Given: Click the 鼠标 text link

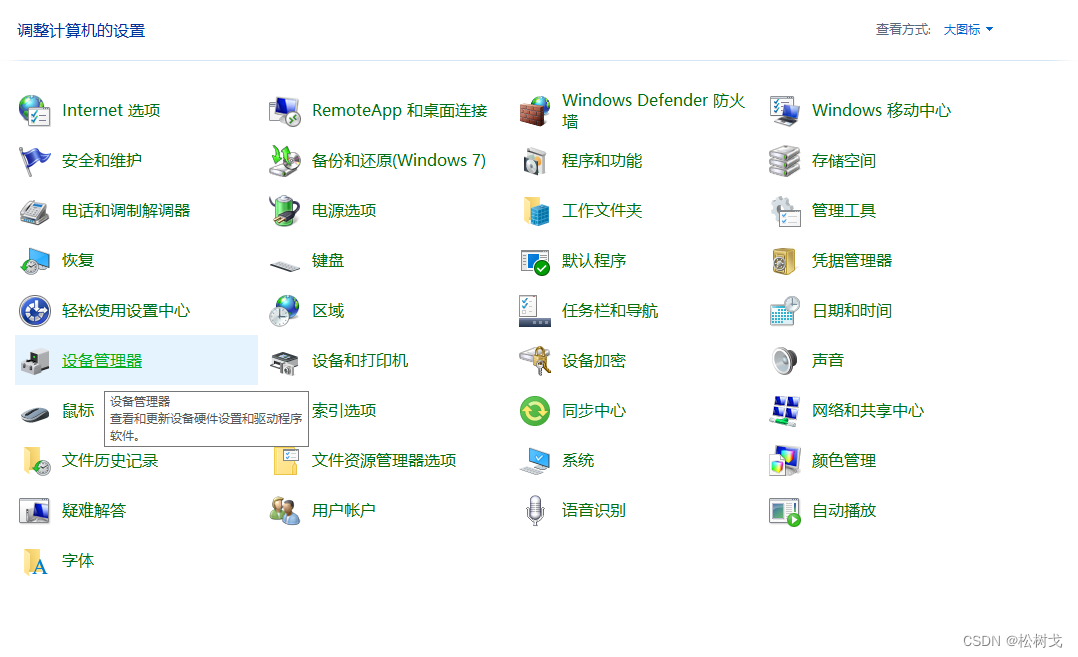Looking at the screenshot, I should 78,411.
